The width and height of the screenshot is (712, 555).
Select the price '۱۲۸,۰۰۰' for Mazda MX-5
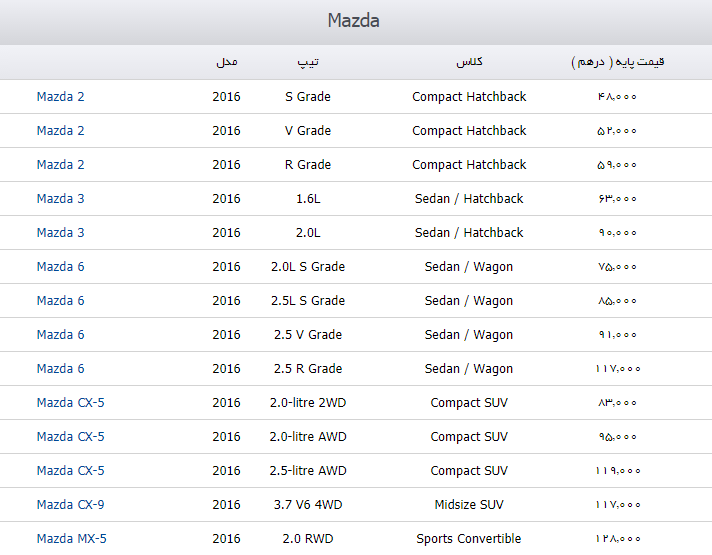618,539
